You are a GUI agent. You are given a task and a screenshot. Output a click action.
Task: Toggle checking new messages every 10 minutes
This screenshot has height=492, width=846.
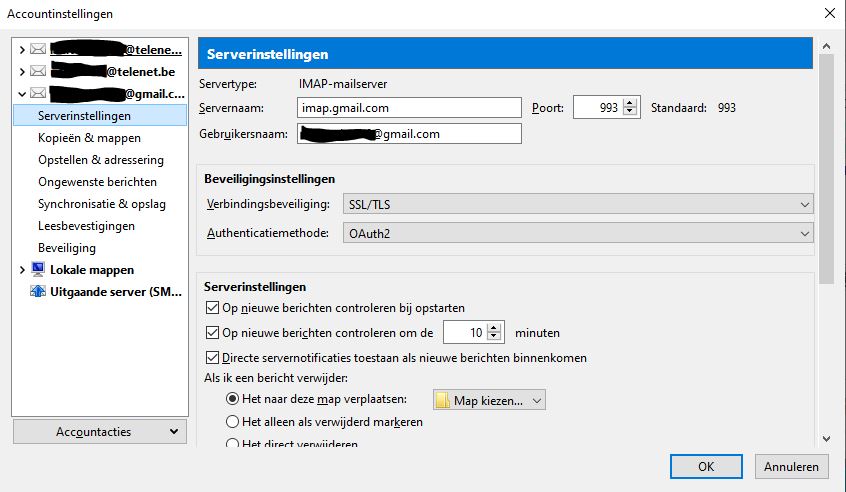point(213,333)
